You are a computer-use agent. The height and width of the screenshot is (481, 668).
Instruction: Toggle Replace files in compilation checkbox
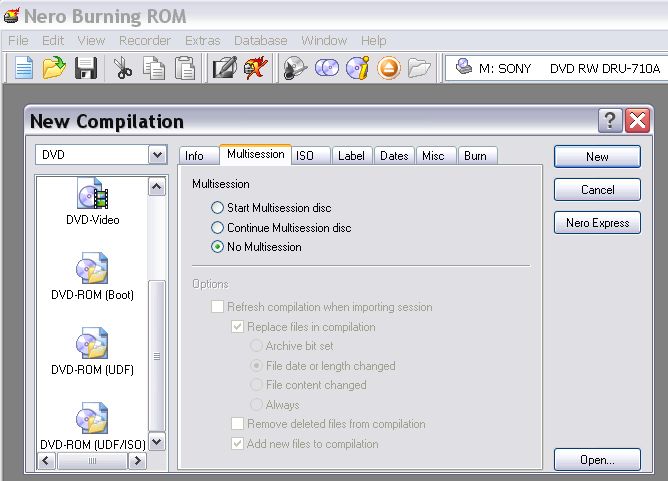point(303,327)
